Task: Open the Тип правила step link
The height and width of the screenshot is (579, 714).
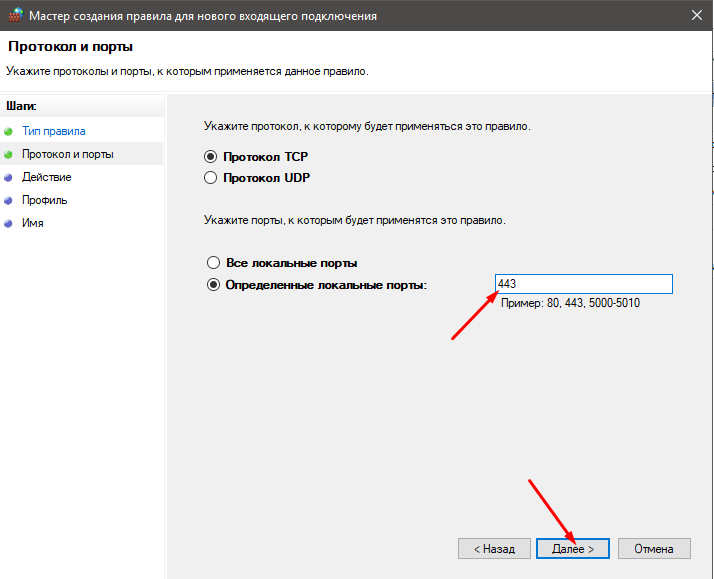Action: pos(54,131)
